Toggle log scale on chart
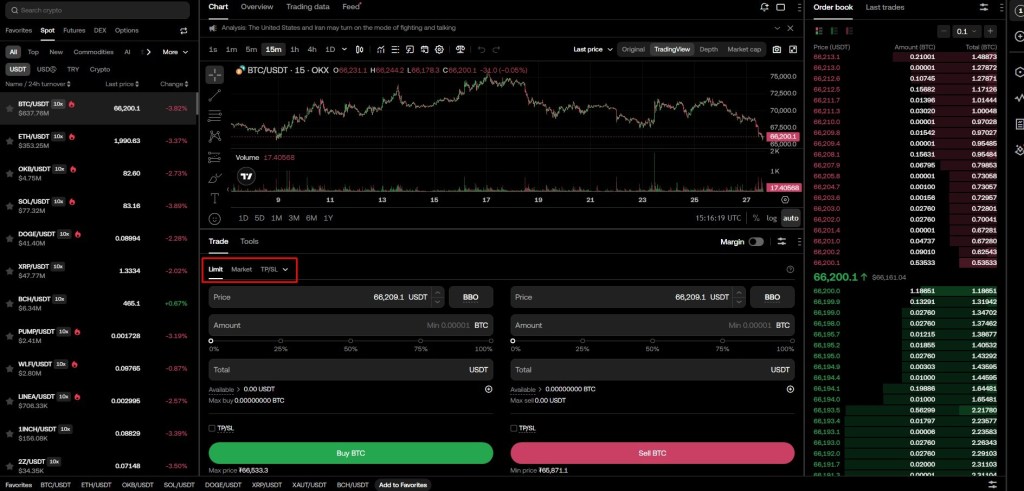The image size is (1024, 491). [772, 219]
